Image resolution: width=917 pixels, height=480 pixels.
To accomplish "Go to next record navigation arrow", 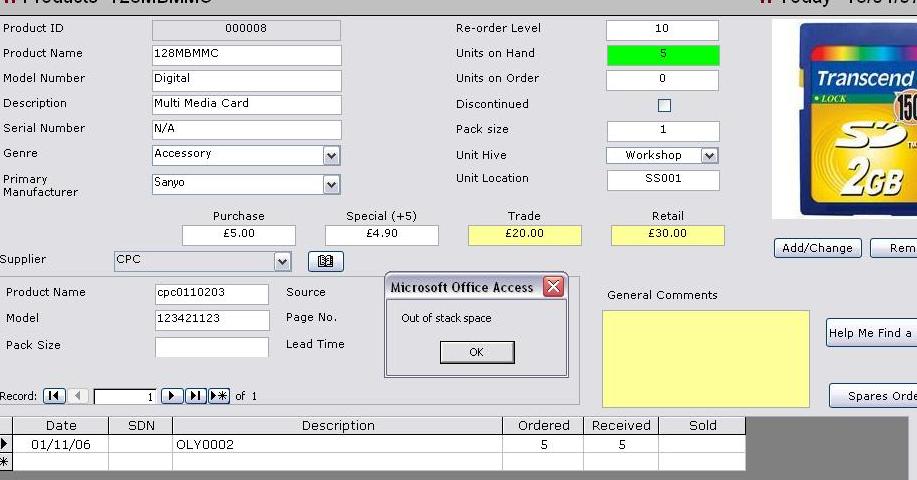I will [172, 396].
